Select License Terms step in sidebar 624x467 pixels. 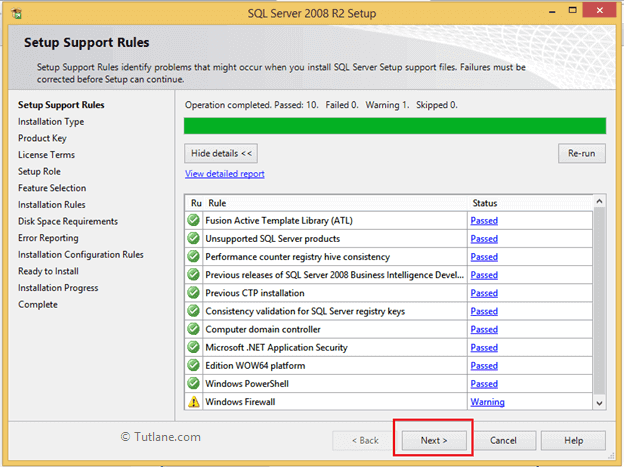tap(46, 154)
